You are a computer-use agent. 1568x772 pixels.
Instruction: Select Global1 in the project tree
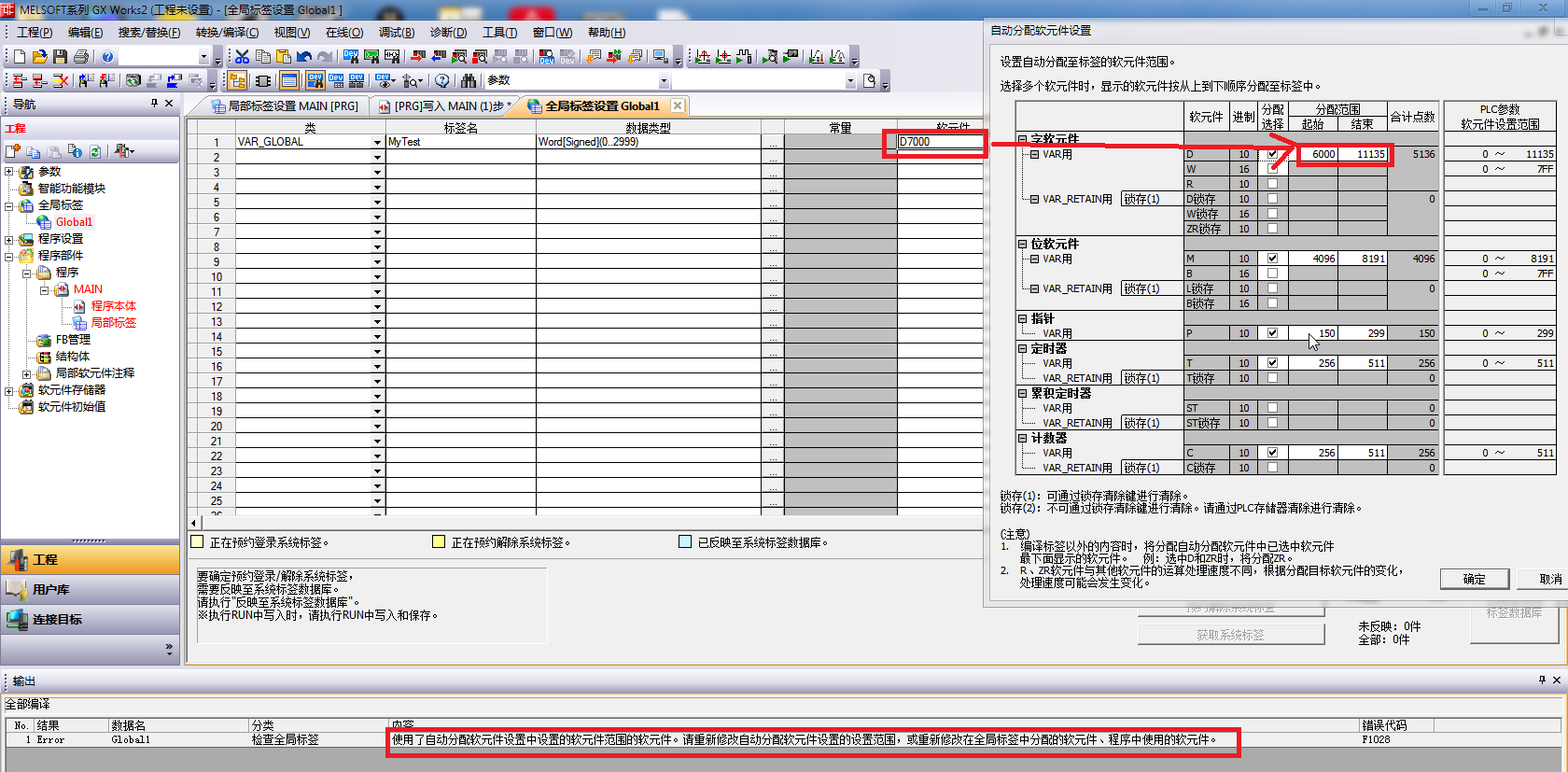tap(74, 222)
